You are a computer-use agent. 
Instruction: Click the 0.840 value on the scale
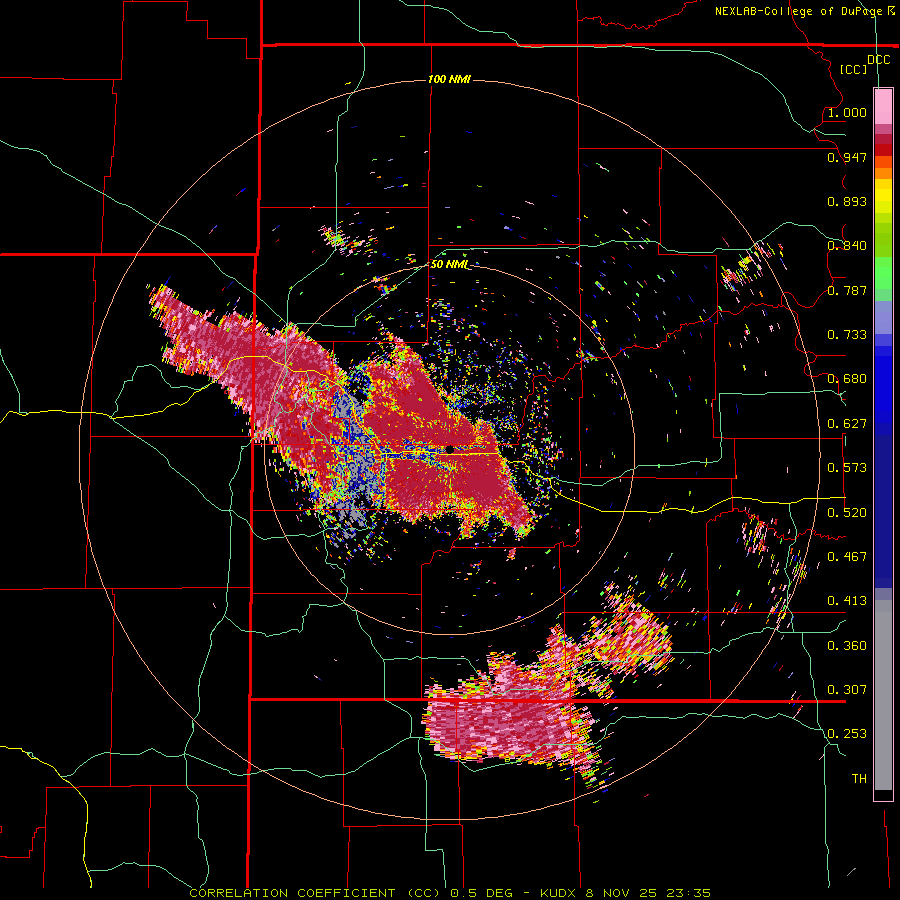click(847, 246)
